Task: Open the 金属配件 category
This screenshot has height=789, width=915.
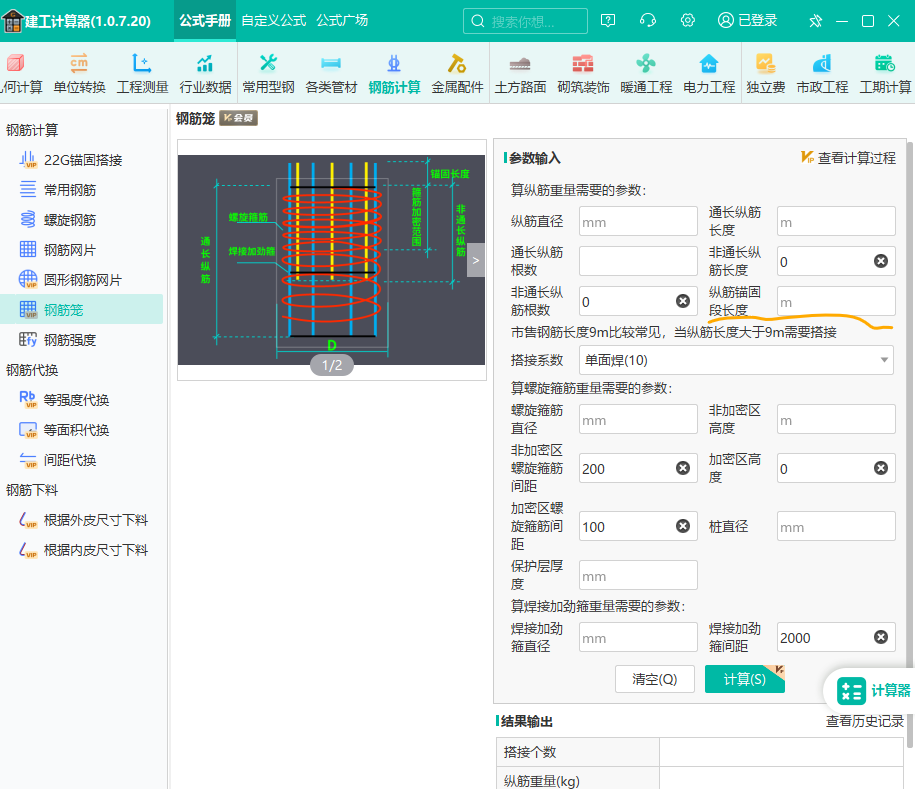Action: pyautogui.click(x=458, y=74)
